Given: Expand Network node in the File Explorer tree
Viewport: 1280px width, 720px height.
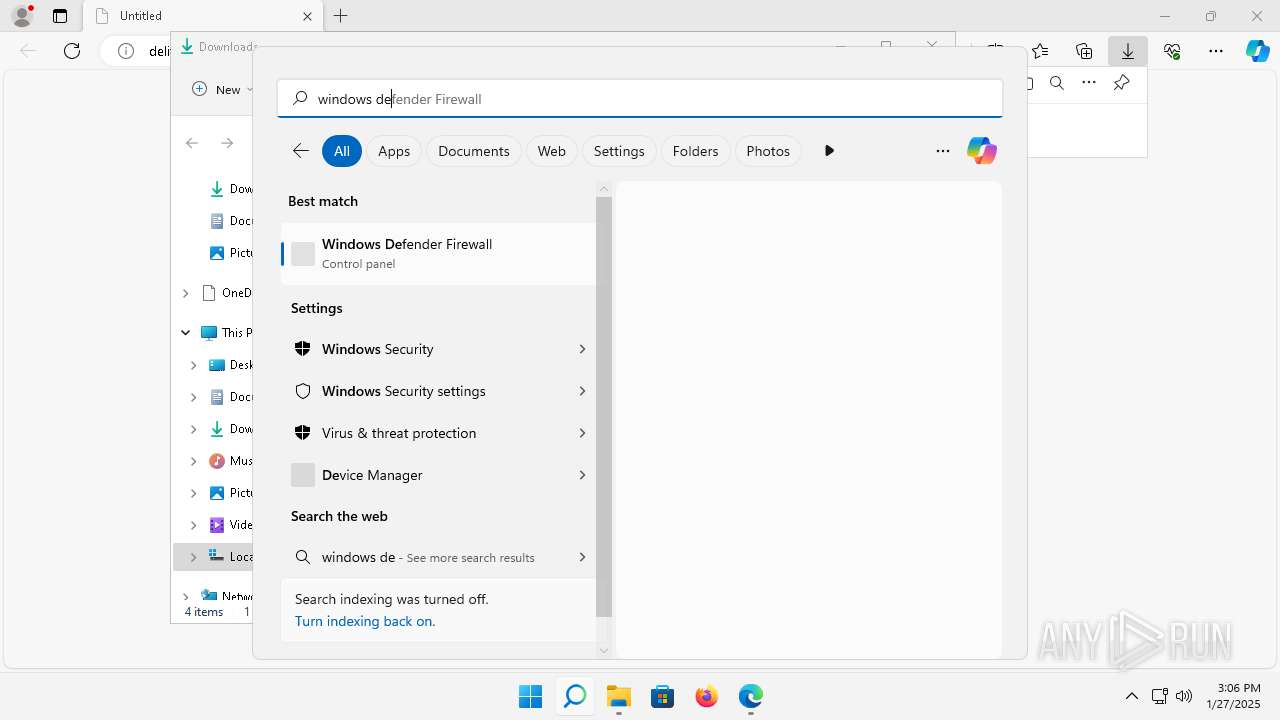Looking at the screenshot, I should 185,596.
